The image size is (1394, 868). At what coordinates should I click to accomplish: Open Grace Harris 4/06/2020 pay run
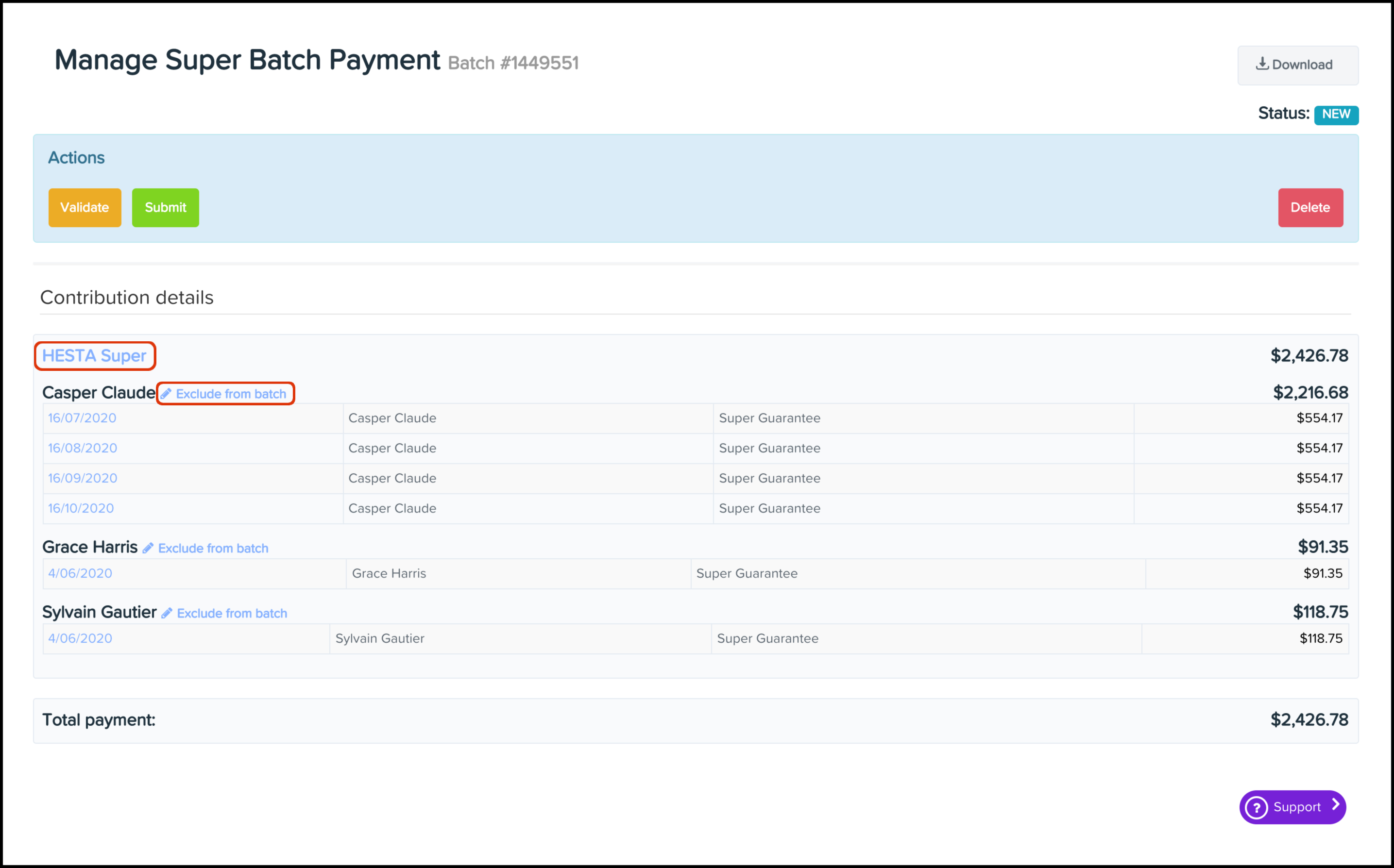click(80, 573)
